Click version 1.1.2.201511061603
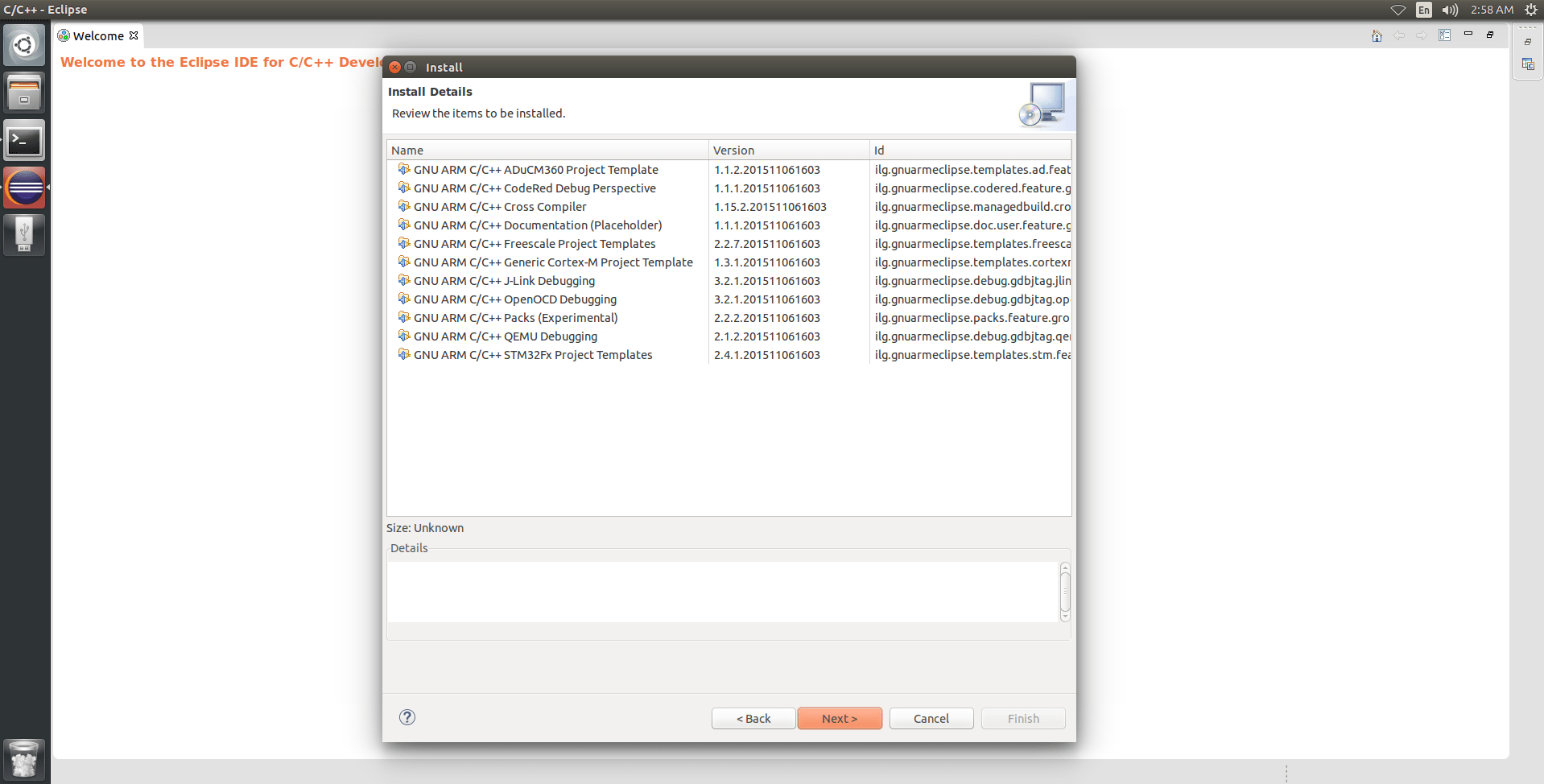 767,170
